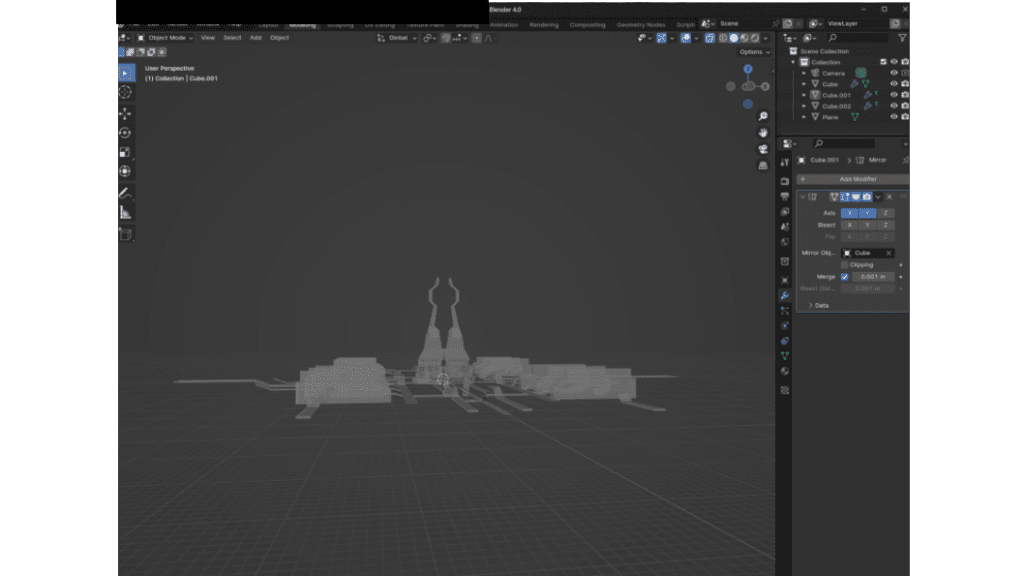
Task: Open the Add menu in viewport
Action: pos(255,38)
